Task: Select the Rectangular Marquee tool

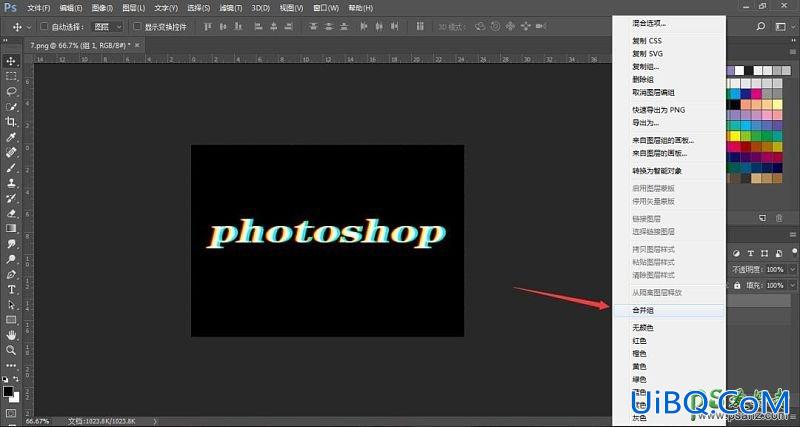Action: pyautogui.click(x=11, y=77)
